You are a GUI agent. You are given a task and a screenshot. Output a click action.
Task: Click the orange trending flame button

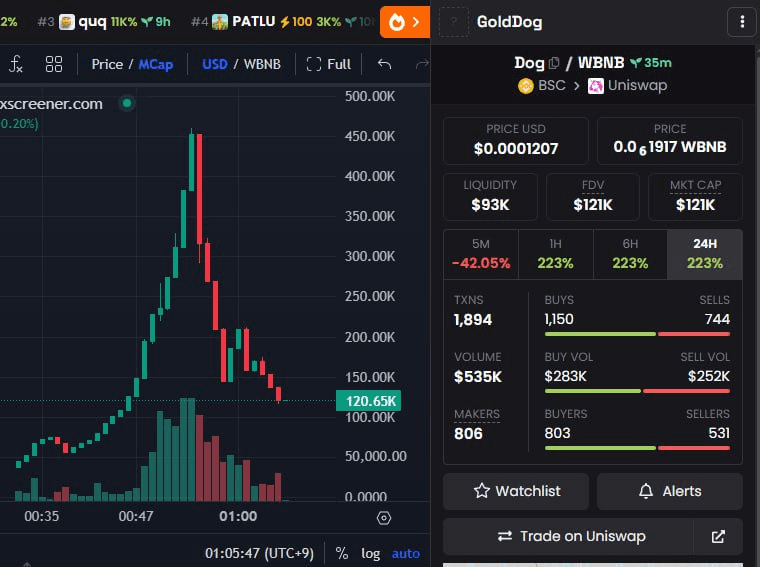point(405,22)
